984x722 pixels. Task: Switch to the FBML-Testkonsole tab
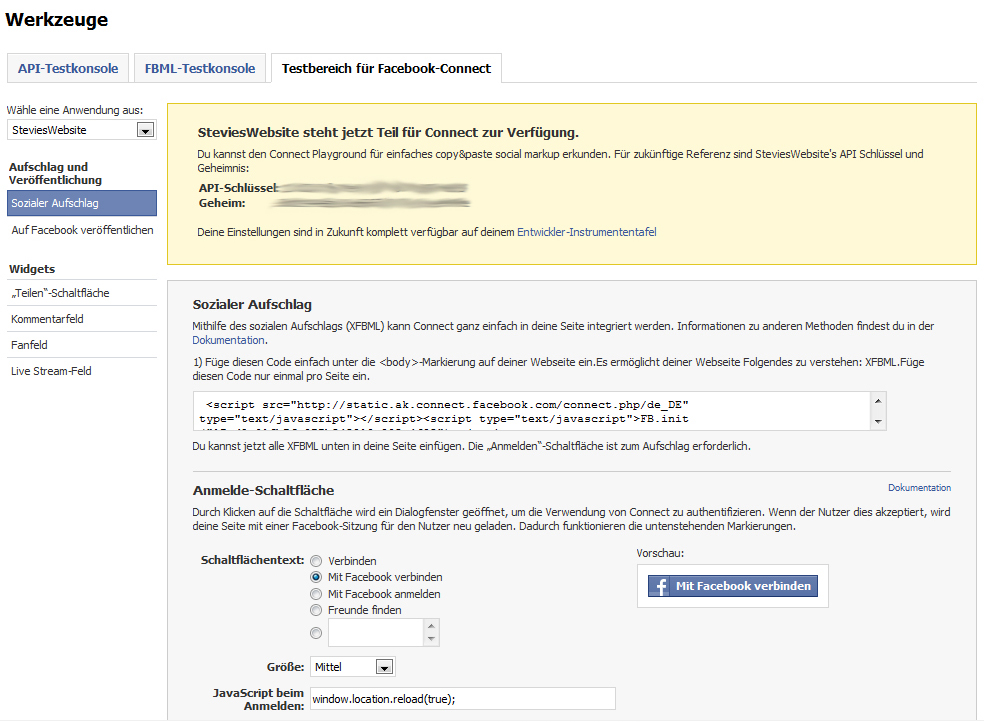click(200, 68)
